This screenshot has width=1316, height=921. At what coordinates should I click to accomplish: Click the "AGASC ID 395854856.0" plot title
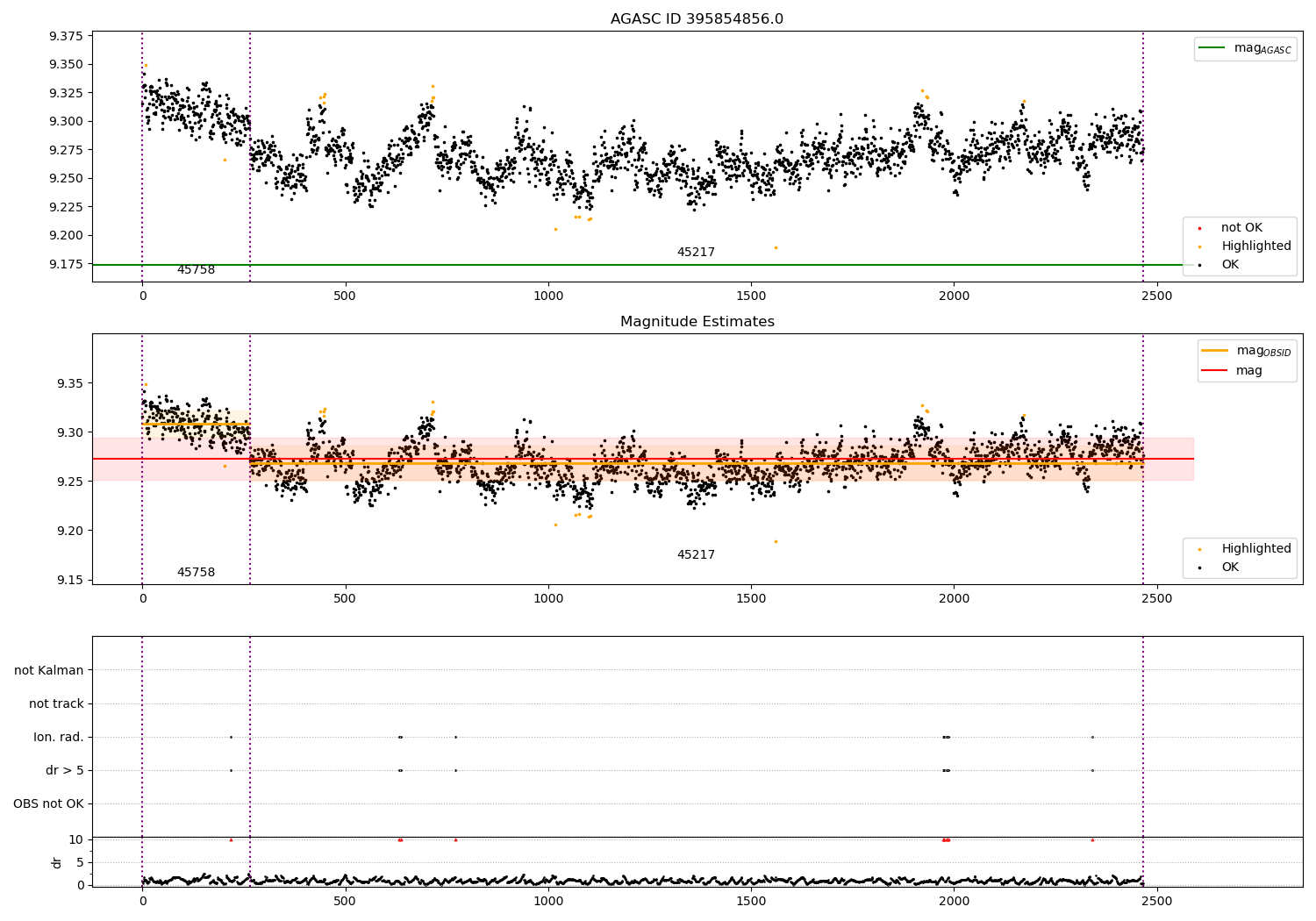697,19
